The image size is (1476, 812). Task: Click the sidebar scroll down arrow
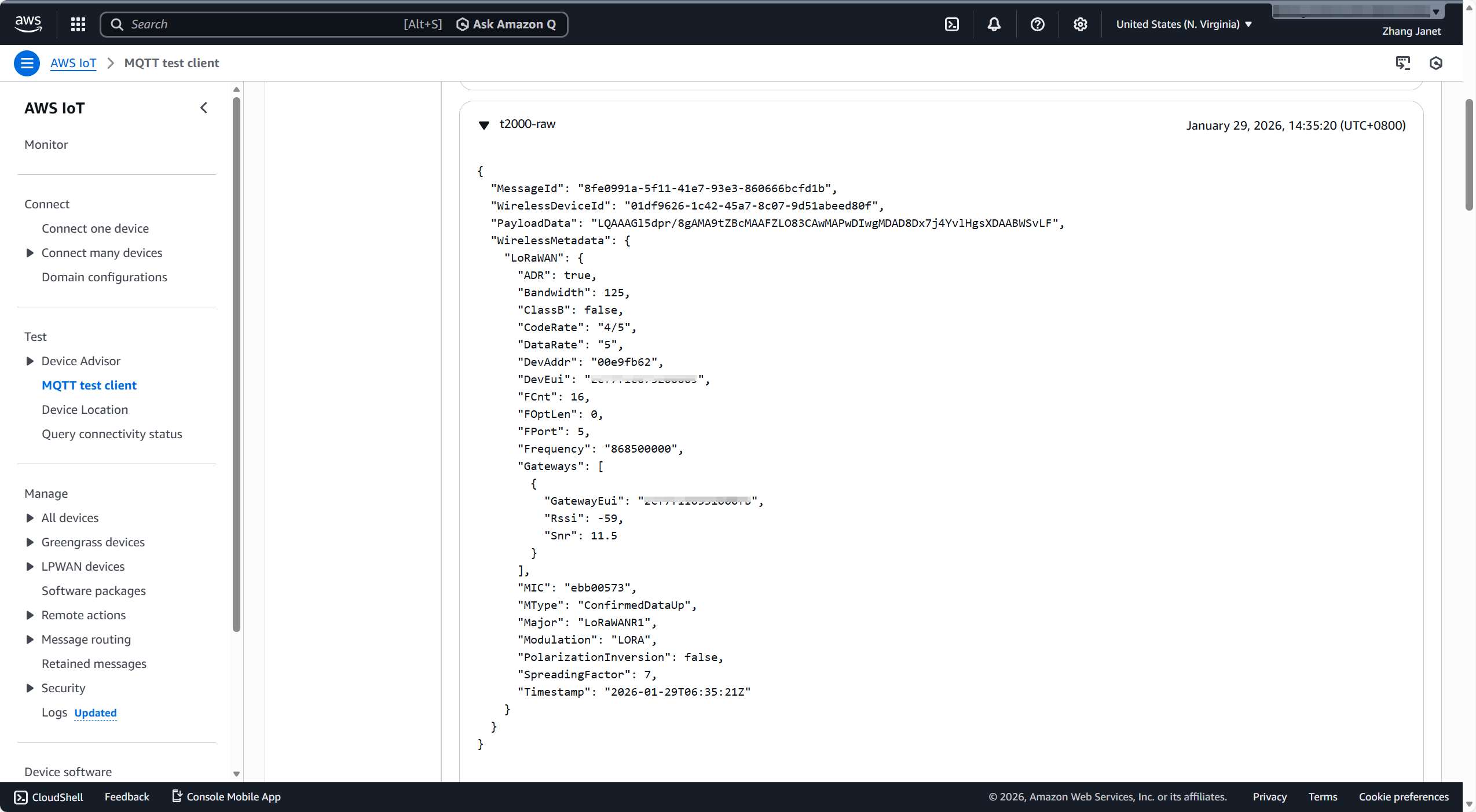tap(236, 774)
